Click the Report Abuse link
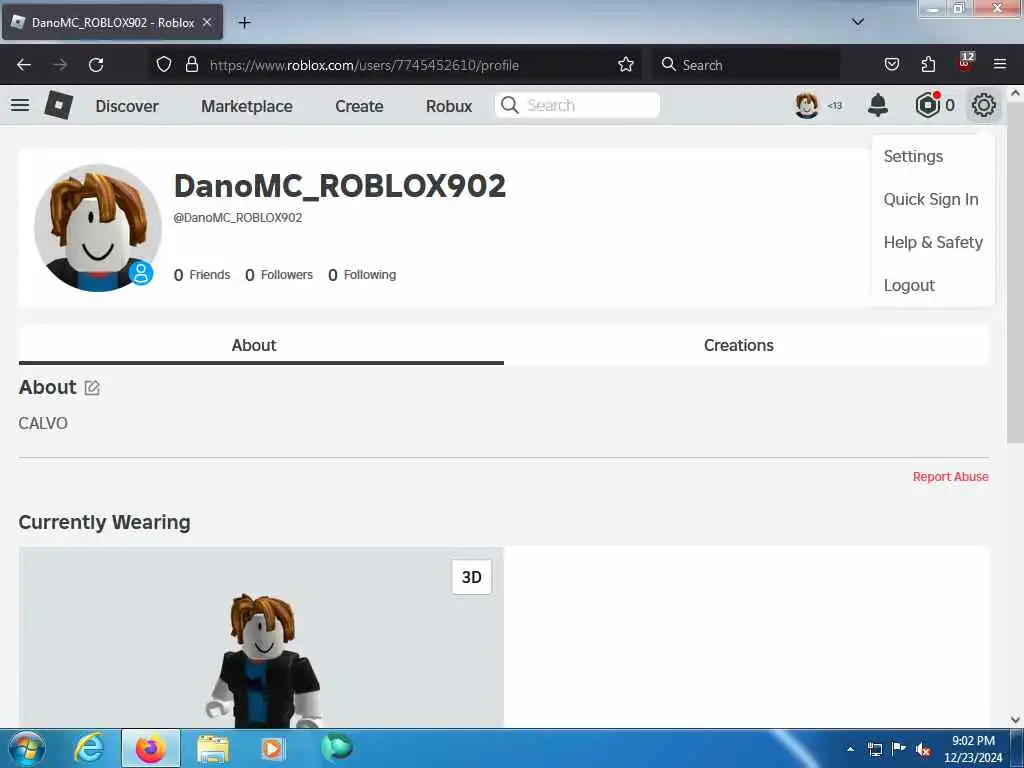The image size is (1024, 768). (x=950, y=477)
